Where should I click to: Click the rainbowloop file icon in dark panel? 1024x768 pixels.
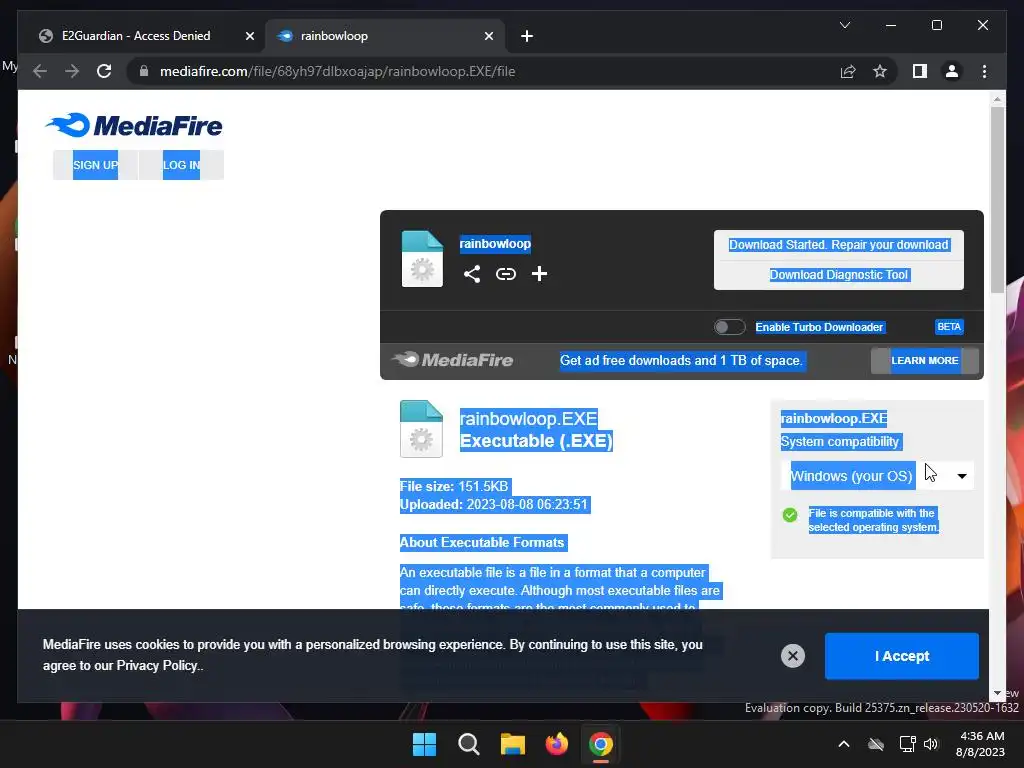coord(422,259)
